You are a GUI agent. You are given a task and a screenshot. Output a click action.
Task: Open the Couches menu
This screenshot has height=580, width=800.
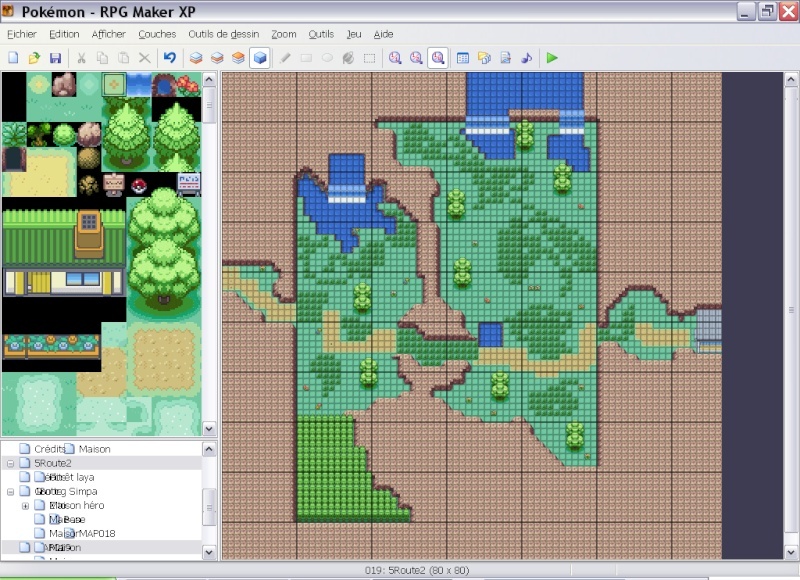tap(157, 34)
